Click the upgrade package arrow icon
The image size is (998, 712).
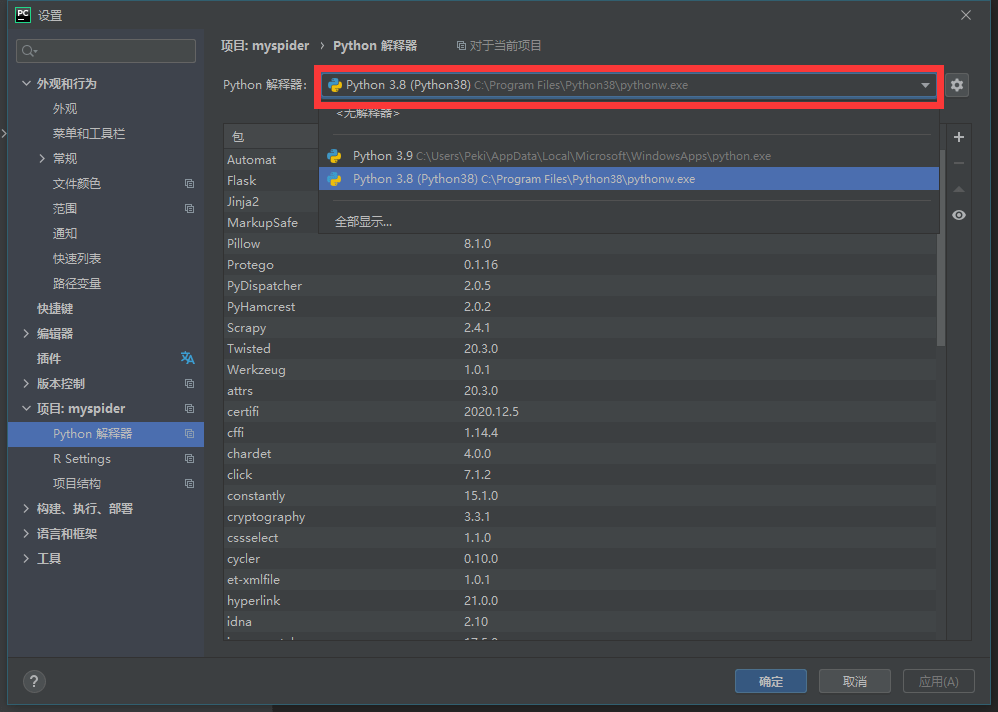959,189
